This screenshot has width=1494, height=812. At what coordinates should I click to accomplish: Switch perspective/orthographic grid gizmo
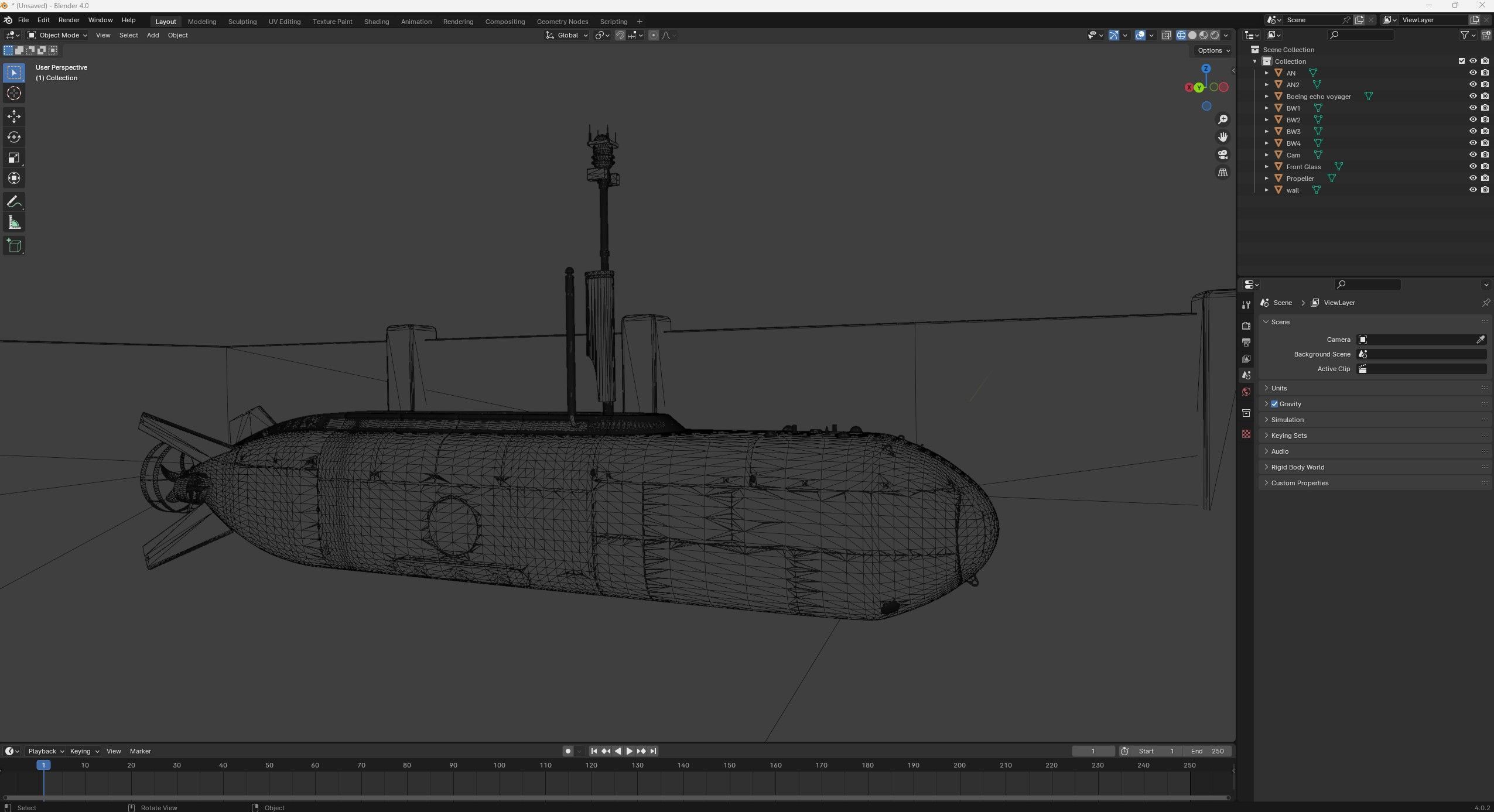coord(1223,172)
